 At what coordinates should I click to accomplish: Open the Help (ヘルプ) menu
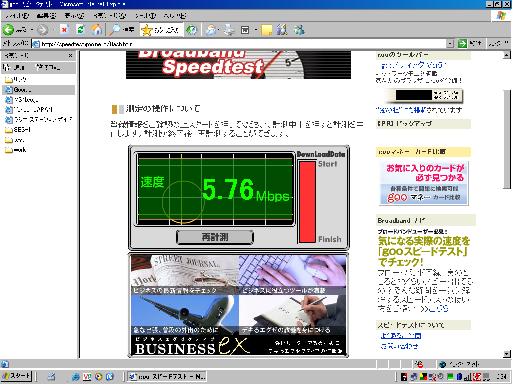[x=175, y=15]
